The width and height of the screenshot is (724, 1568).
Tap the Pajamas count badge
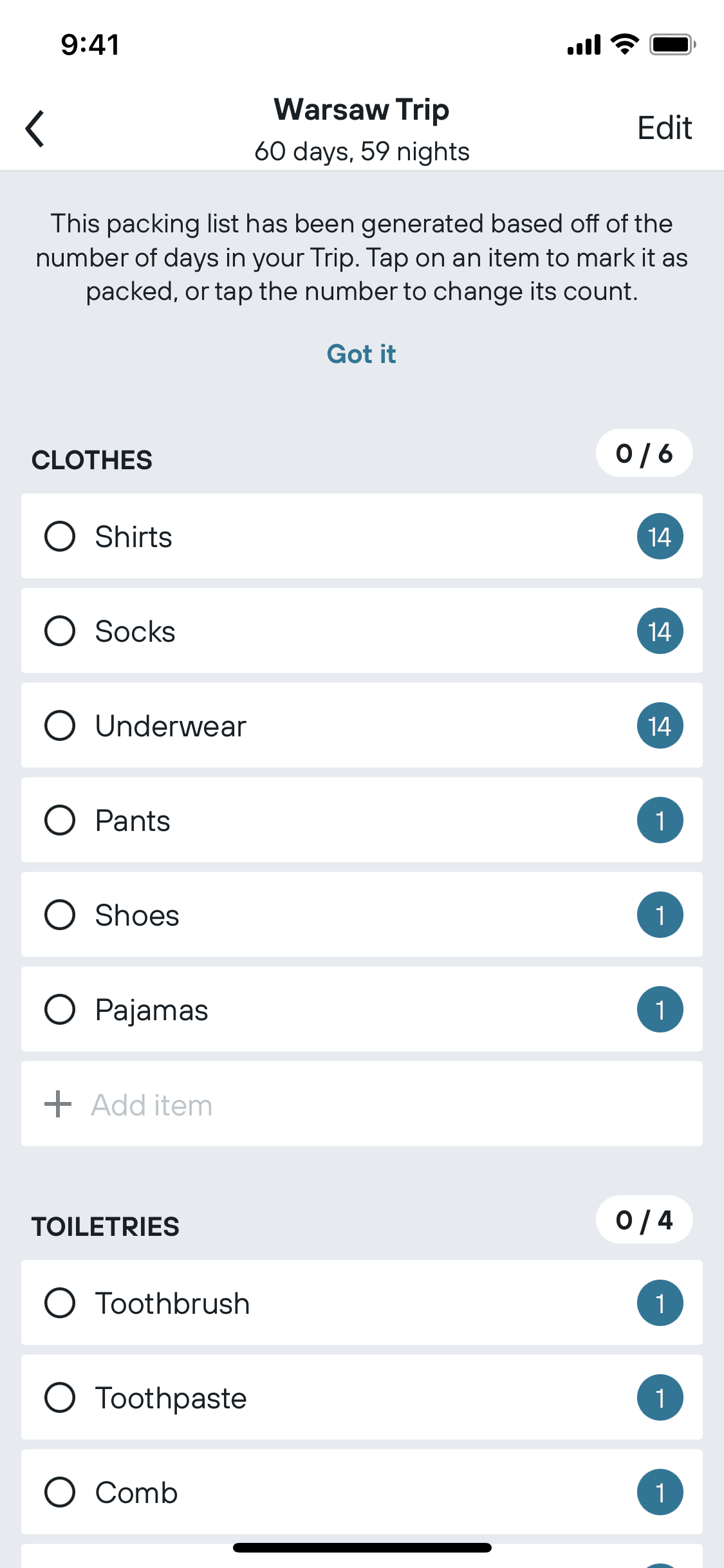click(660, 1009)
